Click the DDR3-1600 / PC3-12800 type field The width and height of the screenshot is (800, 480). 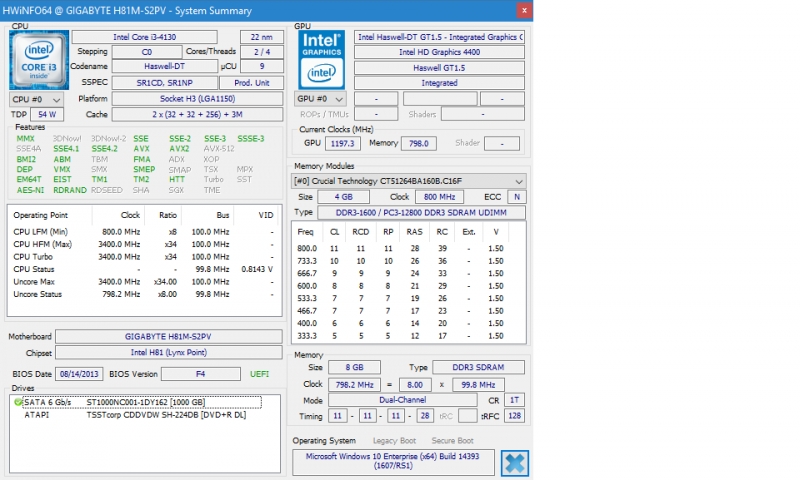tap(421, 213)
